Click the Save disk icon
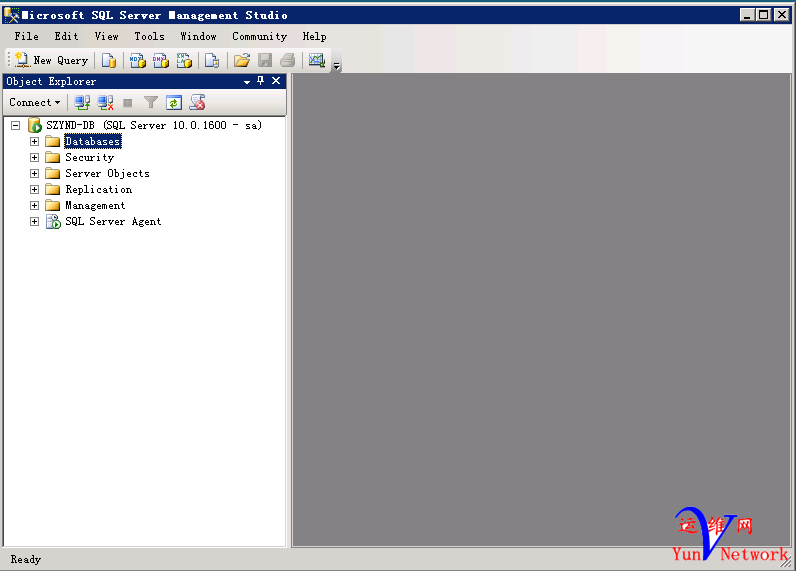Screen dimensions: 796x571 pos(265,60)
